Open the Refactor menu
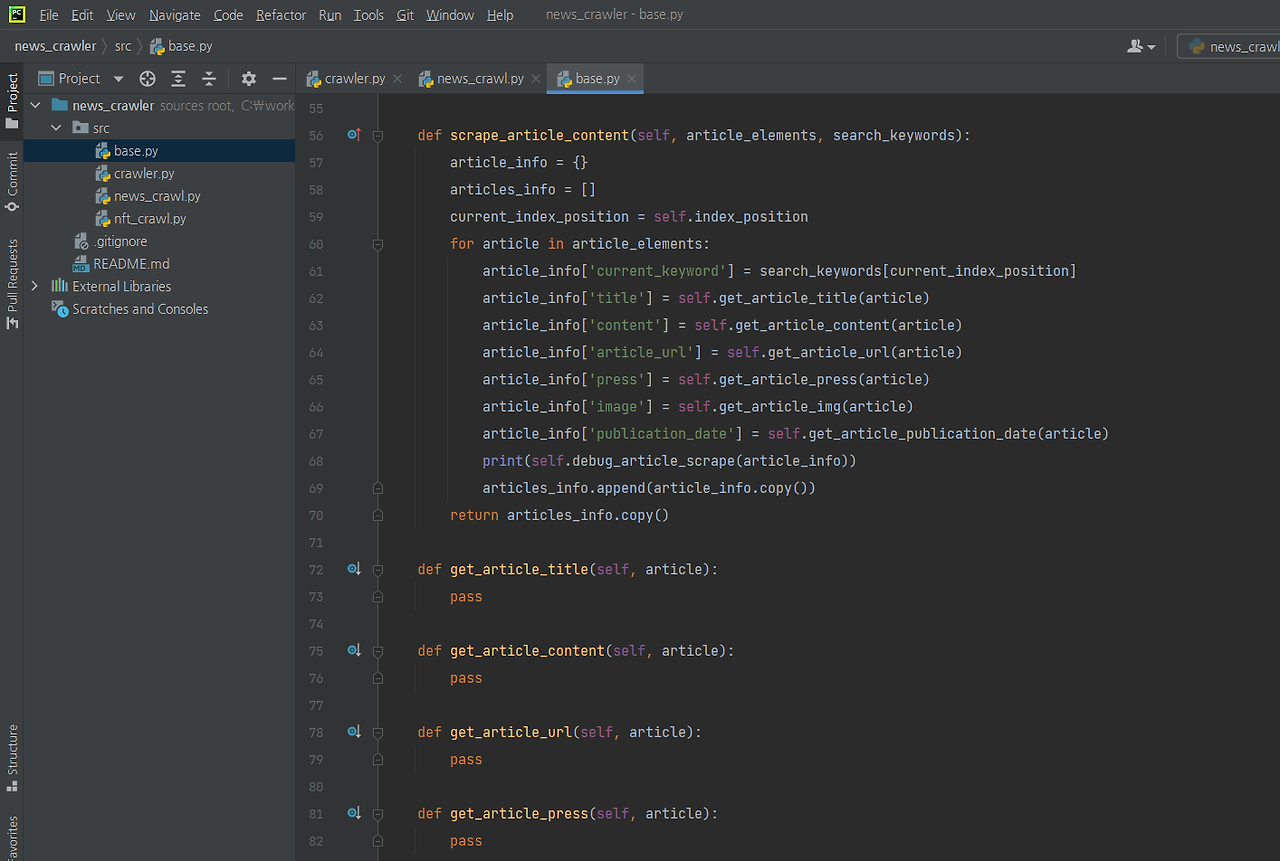The image size is (1280, 861). tap(281, 15)
